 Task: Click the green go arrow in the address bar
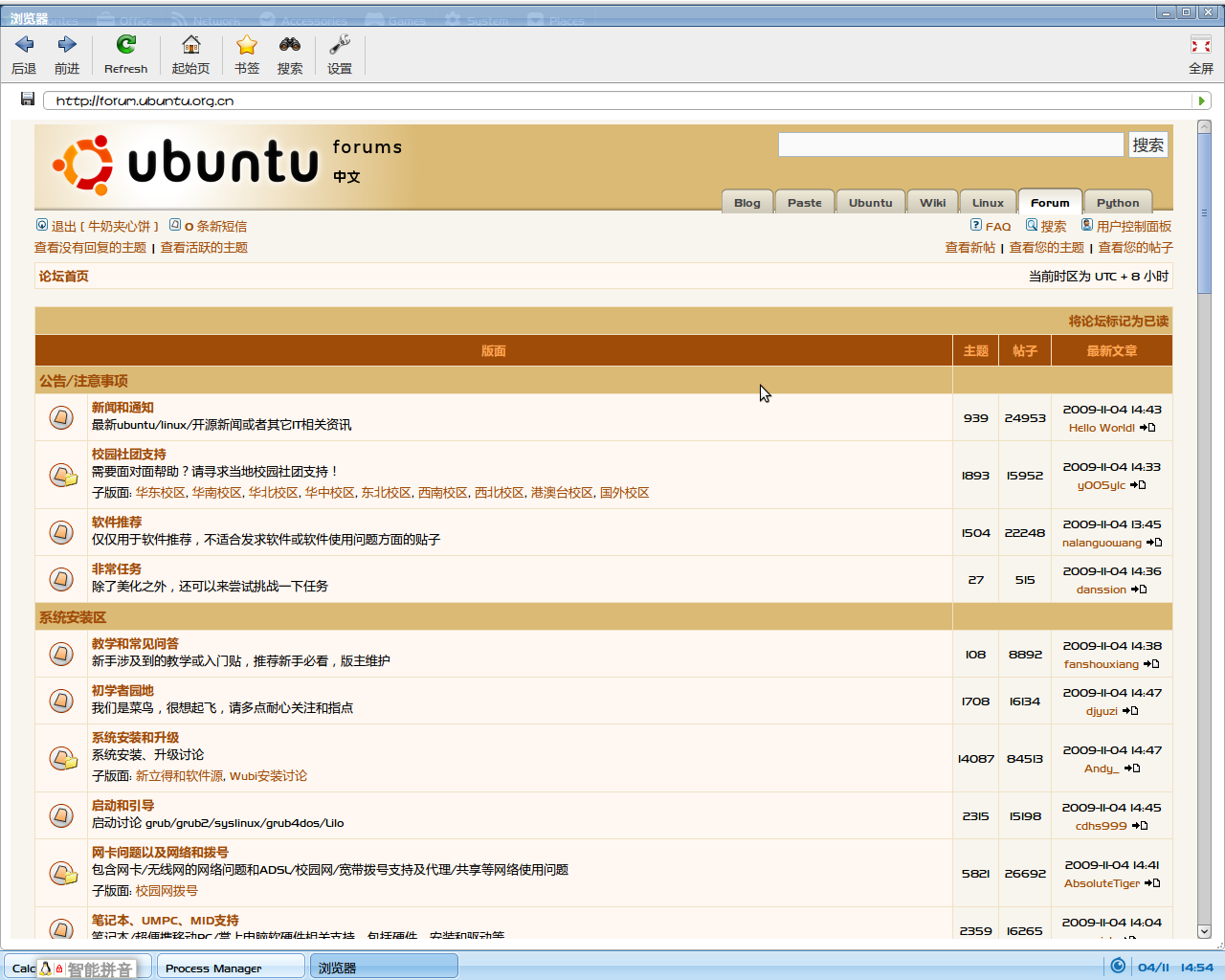(1201, 100)
